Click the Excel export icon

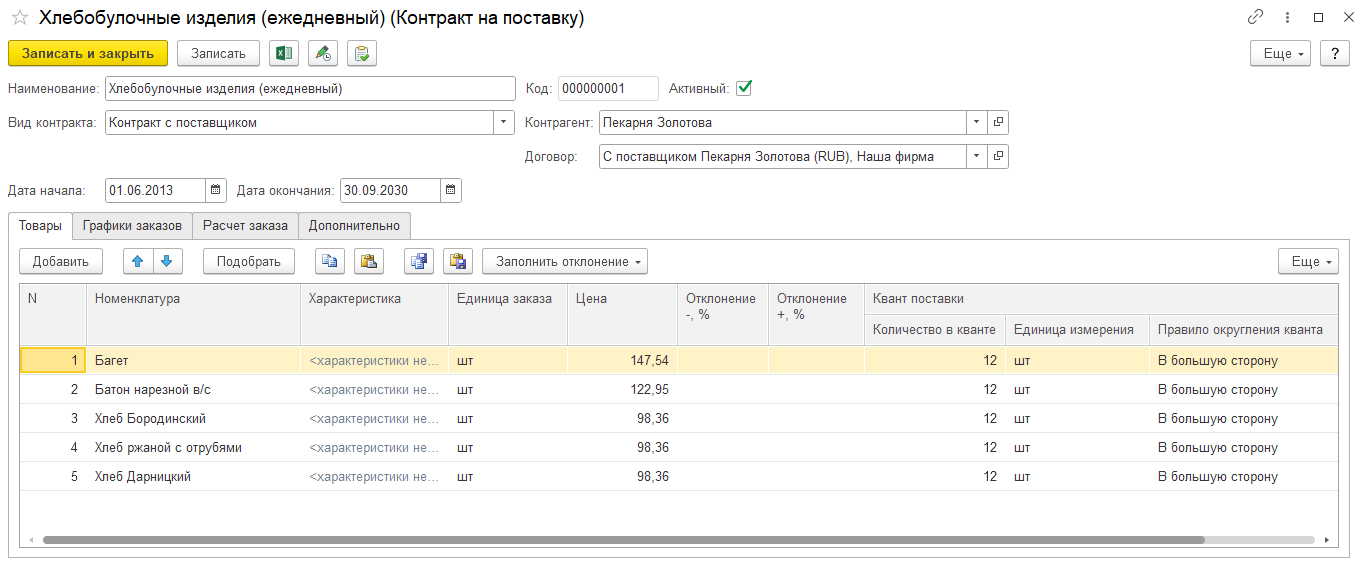pos(284,54)
